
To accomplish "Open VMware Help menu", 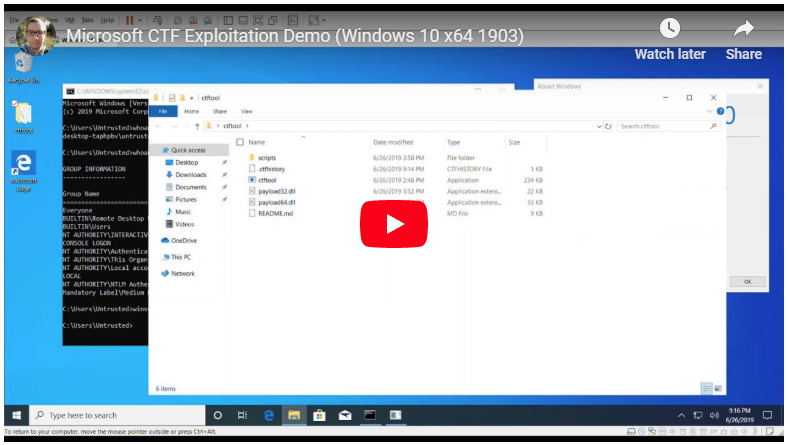I will pyautogui.click(x=107, y=20).
